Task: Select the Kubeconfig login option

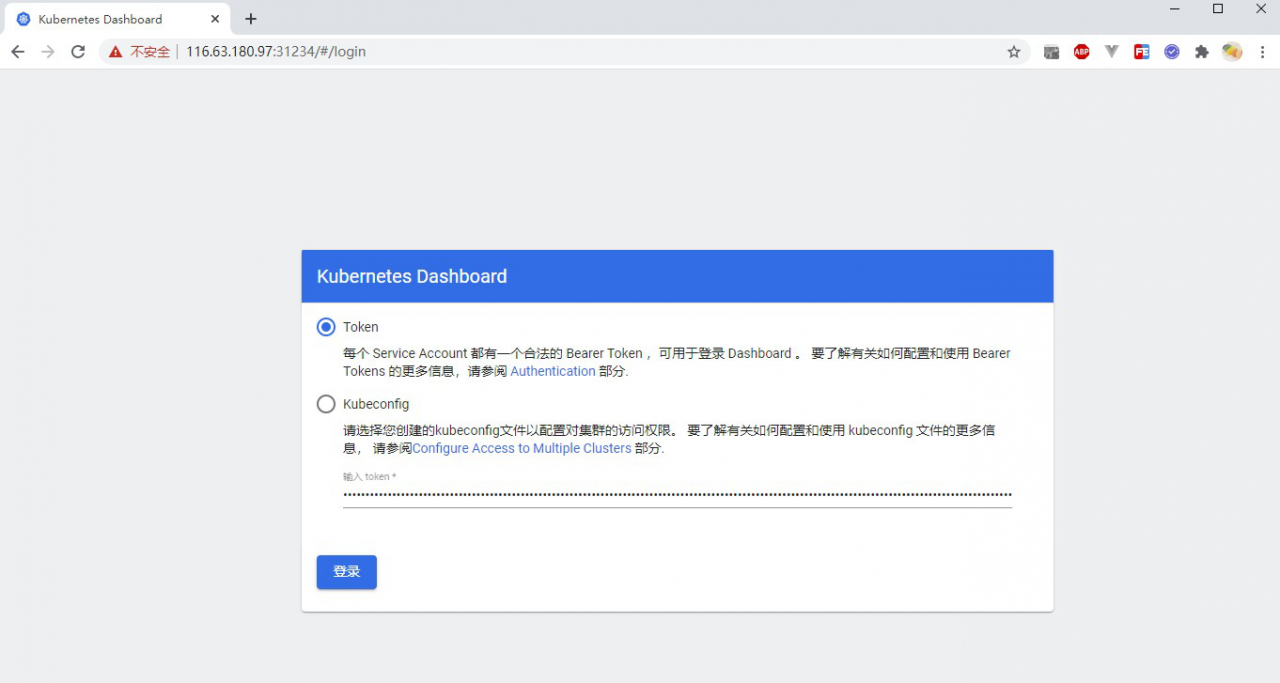Action: tap(325, 404)
